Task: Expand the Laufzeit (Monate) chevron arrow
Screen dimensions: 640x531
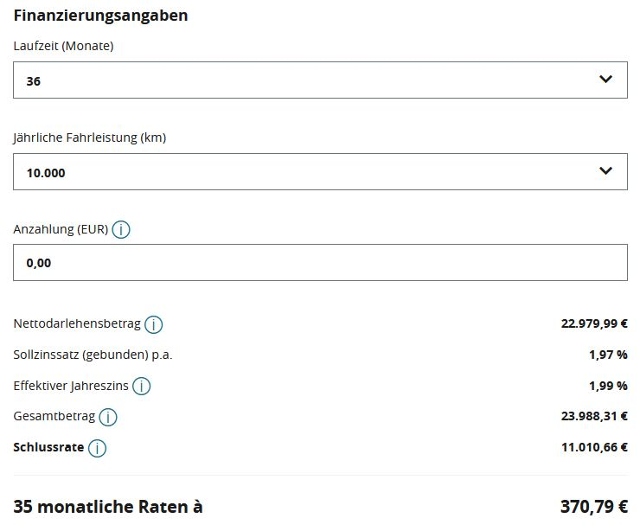Action: 606,79
